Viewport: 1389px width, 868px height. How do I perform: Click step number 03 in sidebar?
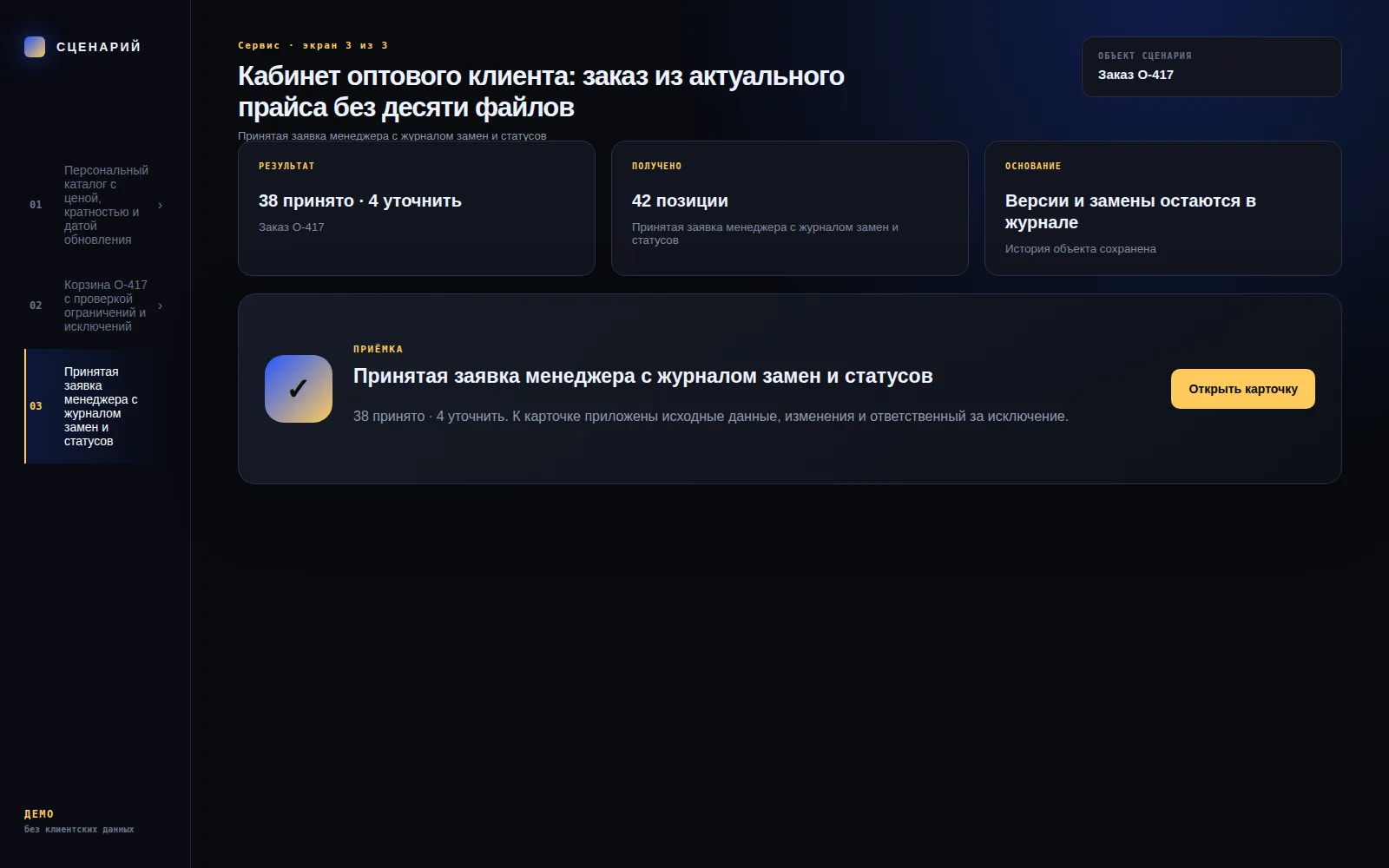click(x=36, y=406)
